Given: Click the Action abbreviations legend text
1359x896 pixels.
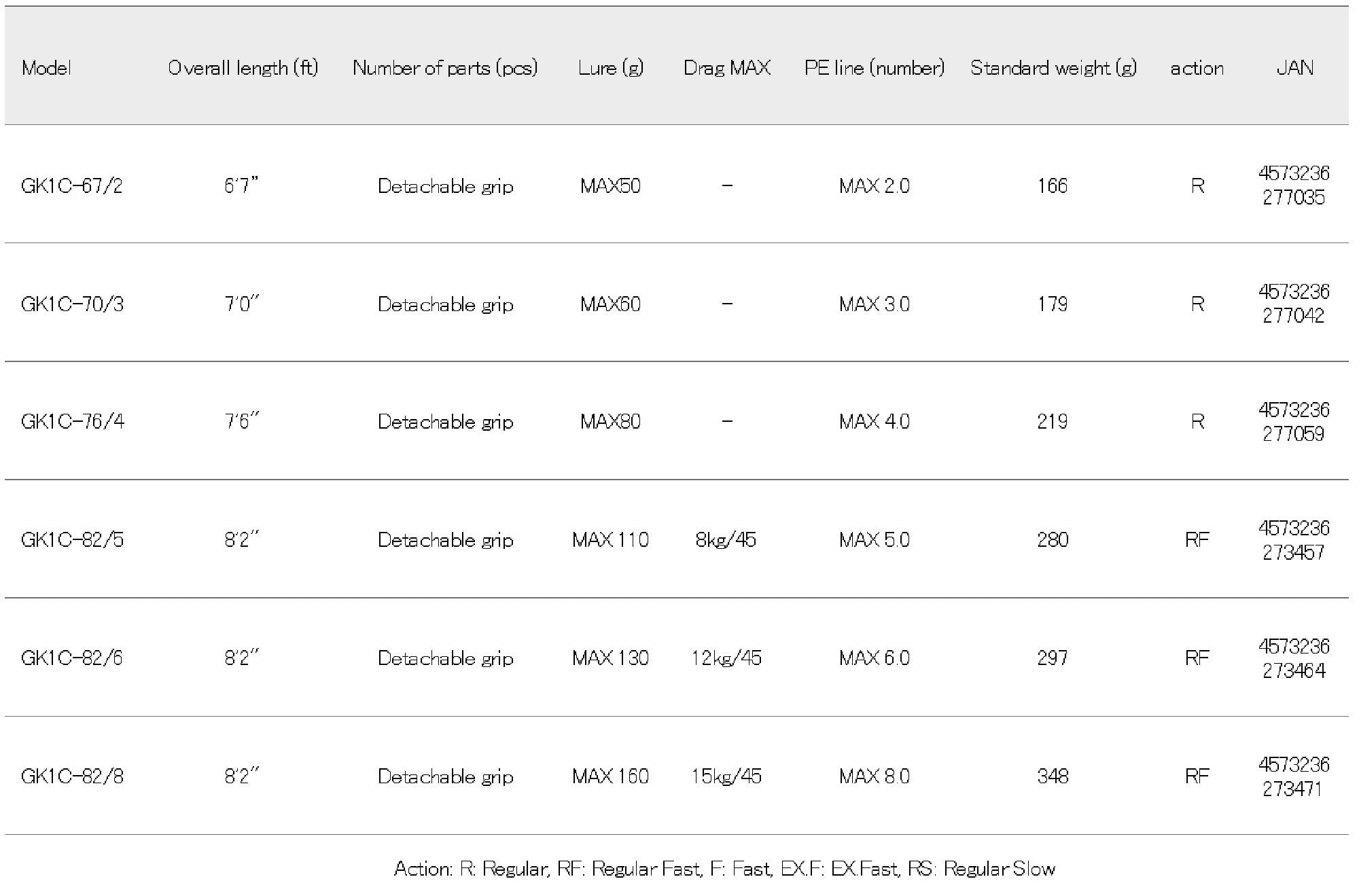Looking at the screenshot, I should 724,868.
